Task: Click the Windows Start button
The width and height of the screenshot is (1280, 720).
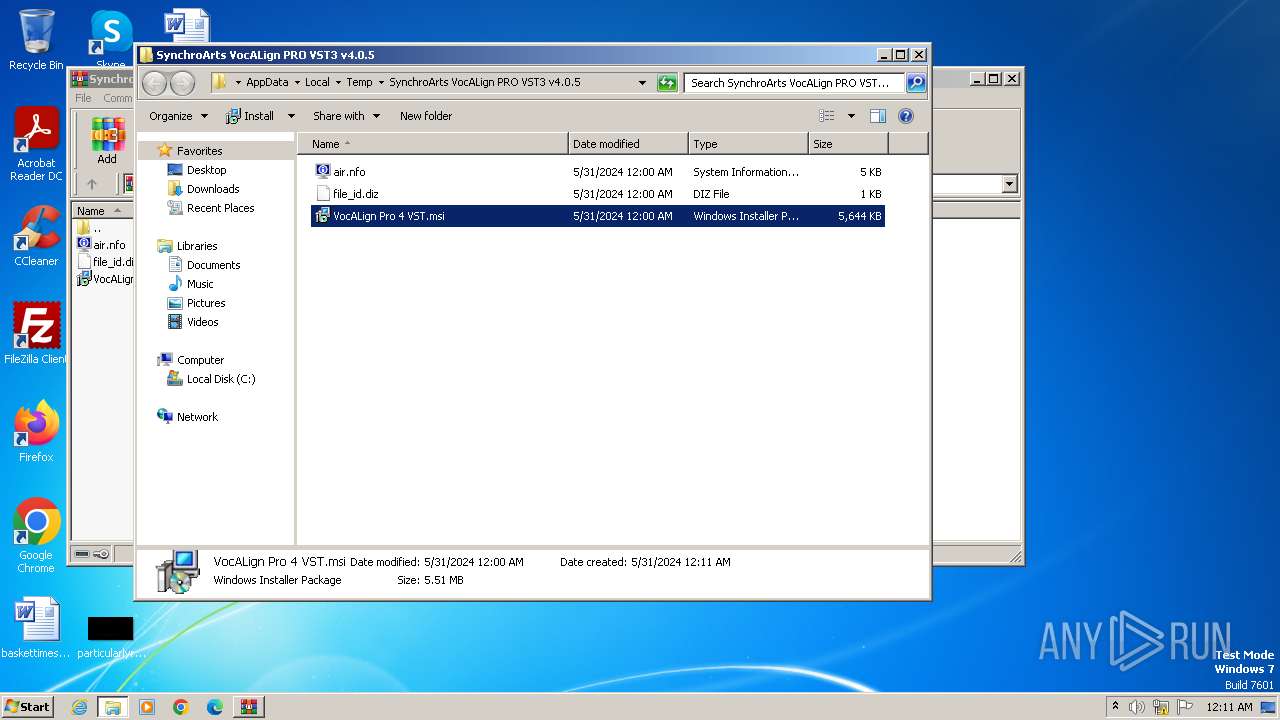Action: [x=28, y=706]
